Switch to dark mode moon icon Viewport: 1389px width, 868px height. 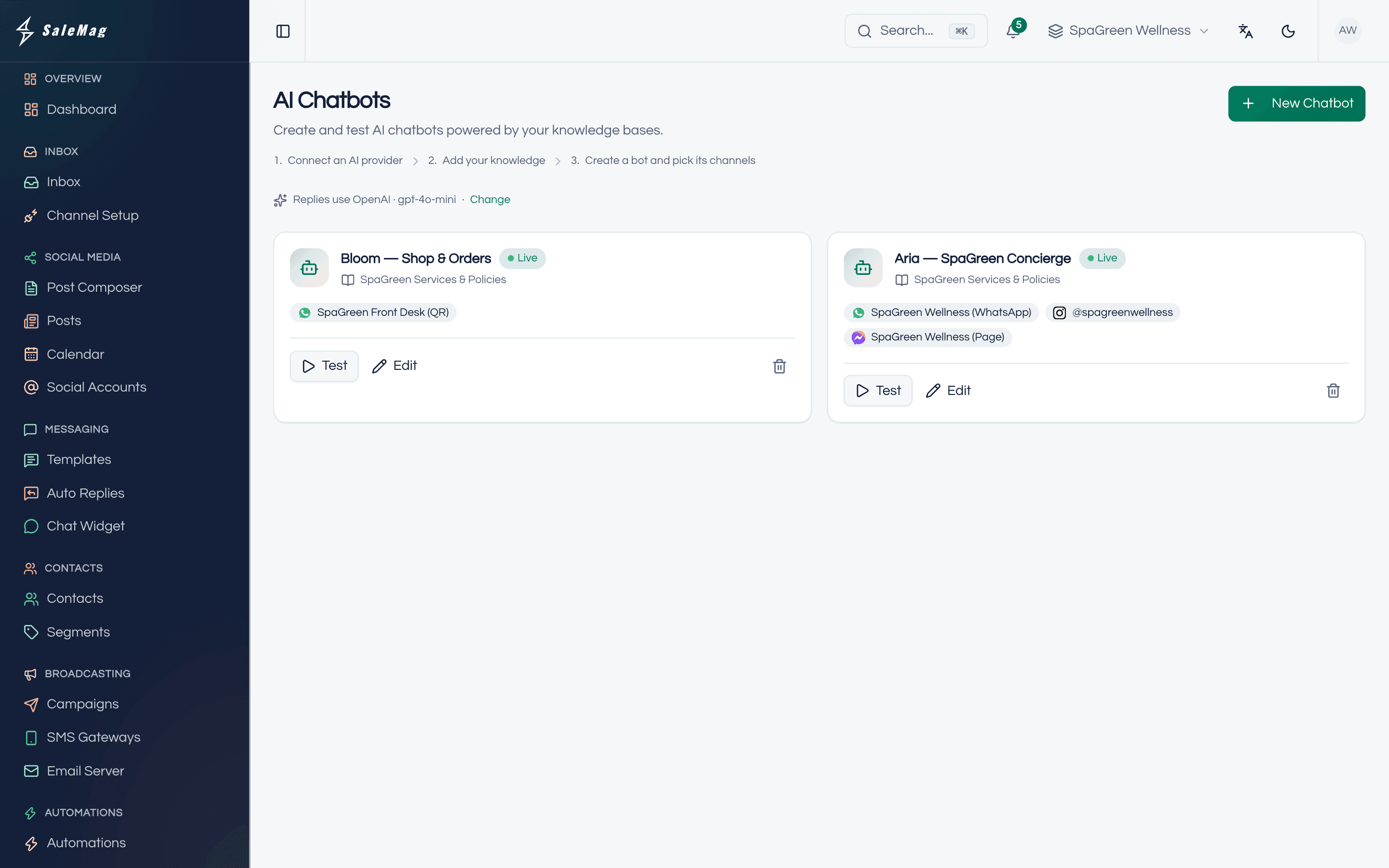[1288, 31]
